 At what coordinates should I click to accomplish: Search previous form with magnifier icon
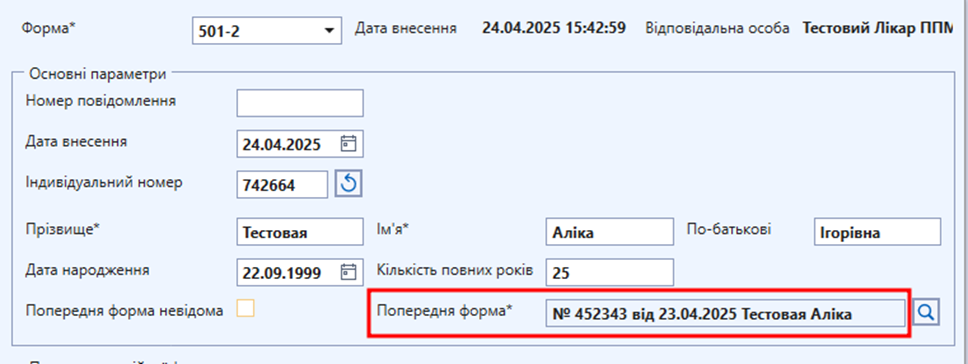coord(926,313)
